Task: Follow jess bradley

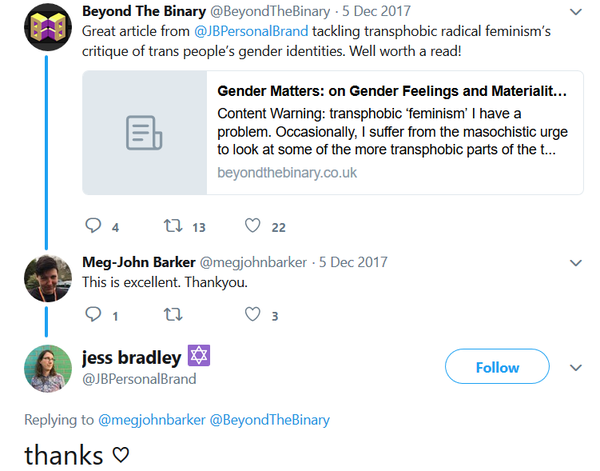Action: point(497,367)
